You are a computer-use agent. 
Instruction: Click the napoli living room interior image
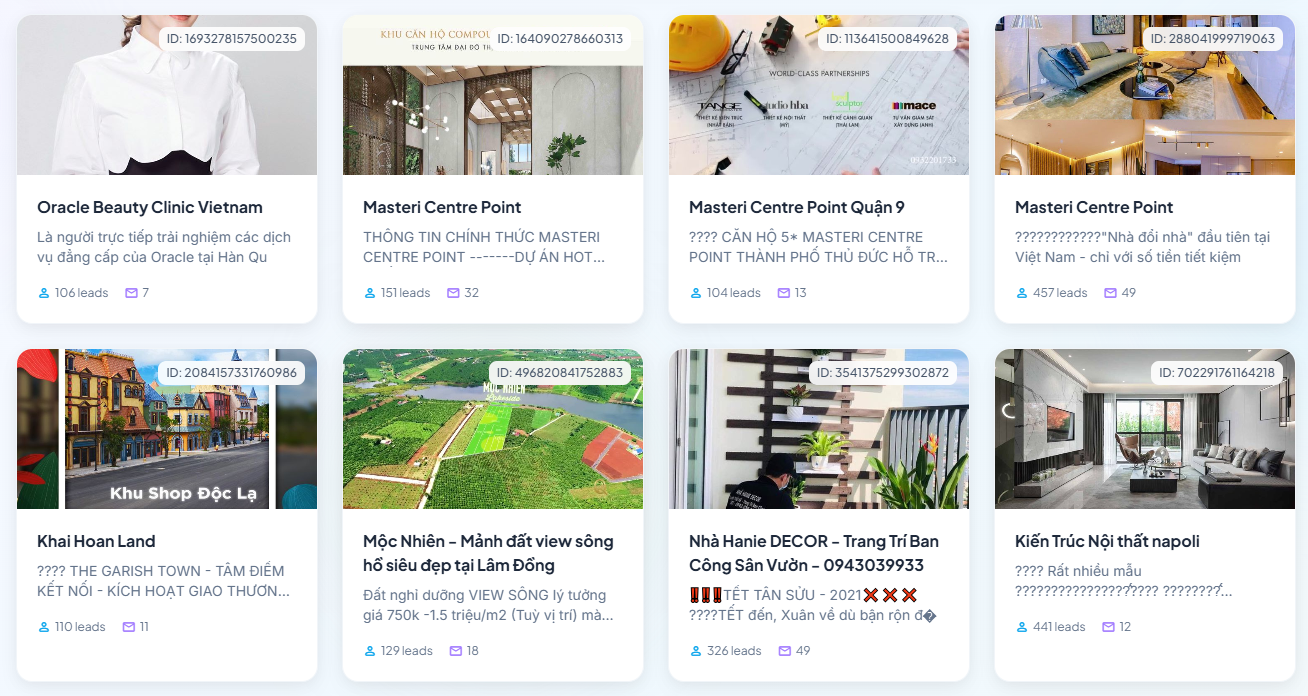pyautogui.click(x=1145, y=429)
